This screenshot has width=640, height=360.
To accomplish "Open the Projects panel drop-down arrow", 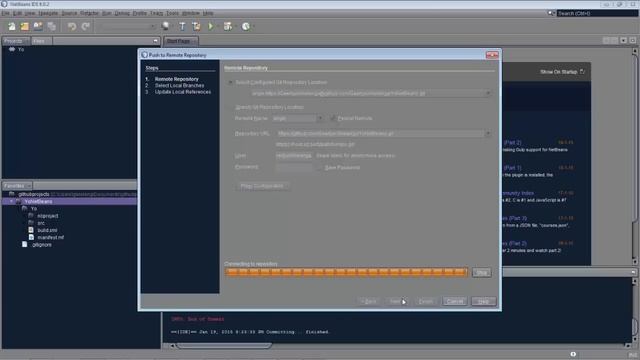I will (x=156, y=41).
